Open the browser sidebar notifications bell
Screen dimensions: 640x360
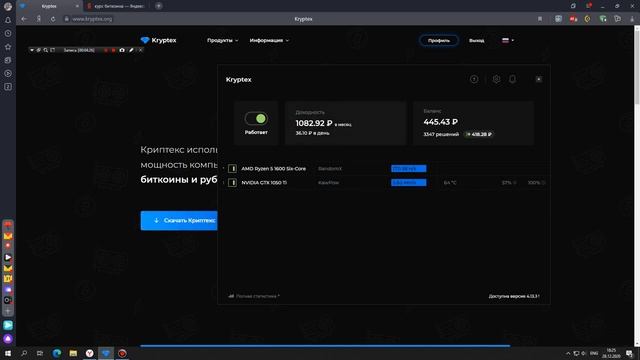8,20
